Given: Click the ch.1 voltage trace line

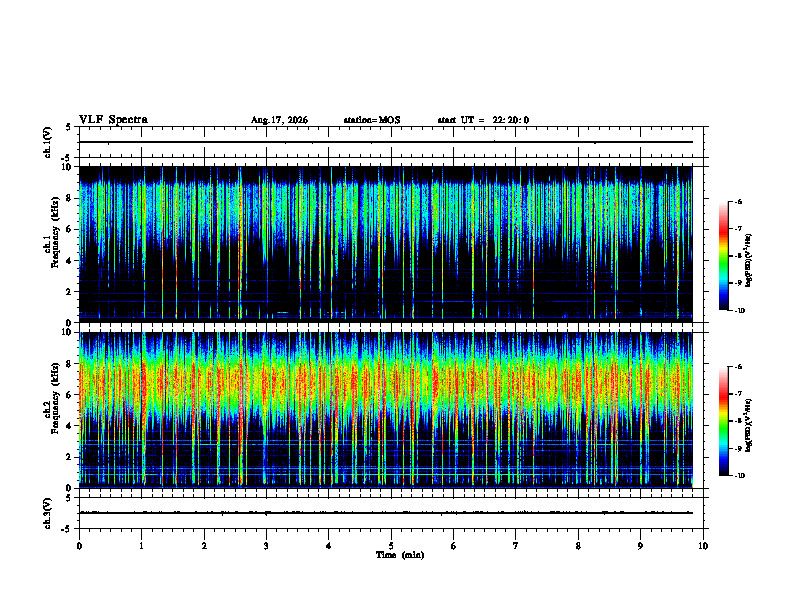Looking at the screenshot, I should click(386, 142).
